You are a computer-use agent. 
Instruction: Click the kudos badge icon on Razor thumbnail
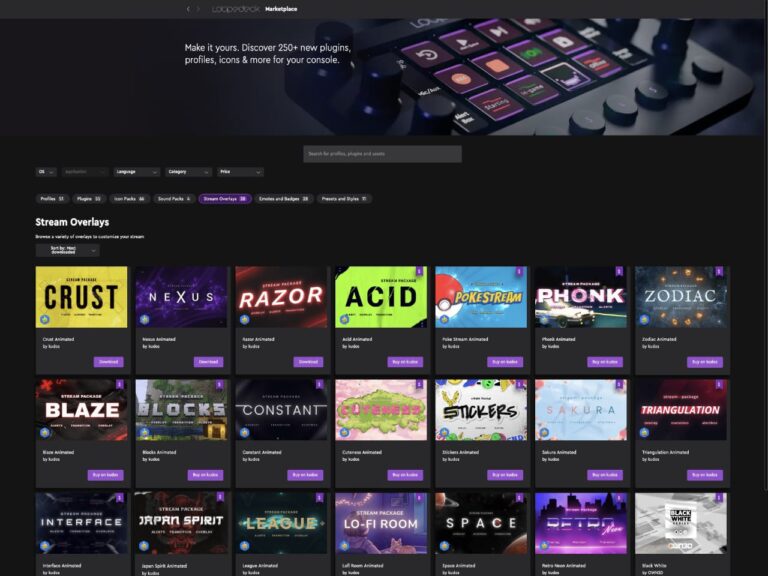click(244, 319)
